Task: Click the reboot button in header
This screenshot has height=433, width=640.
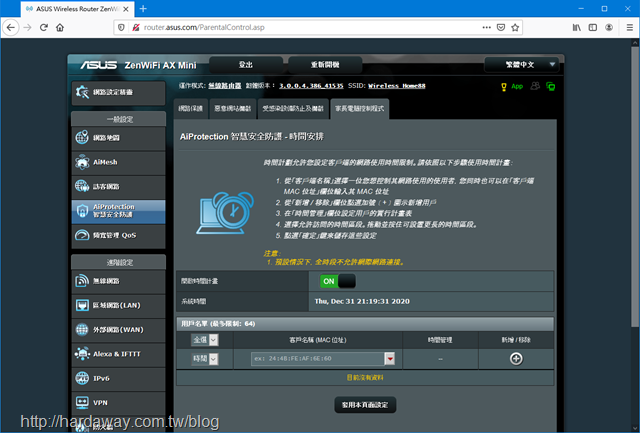Action: point(325,64)
